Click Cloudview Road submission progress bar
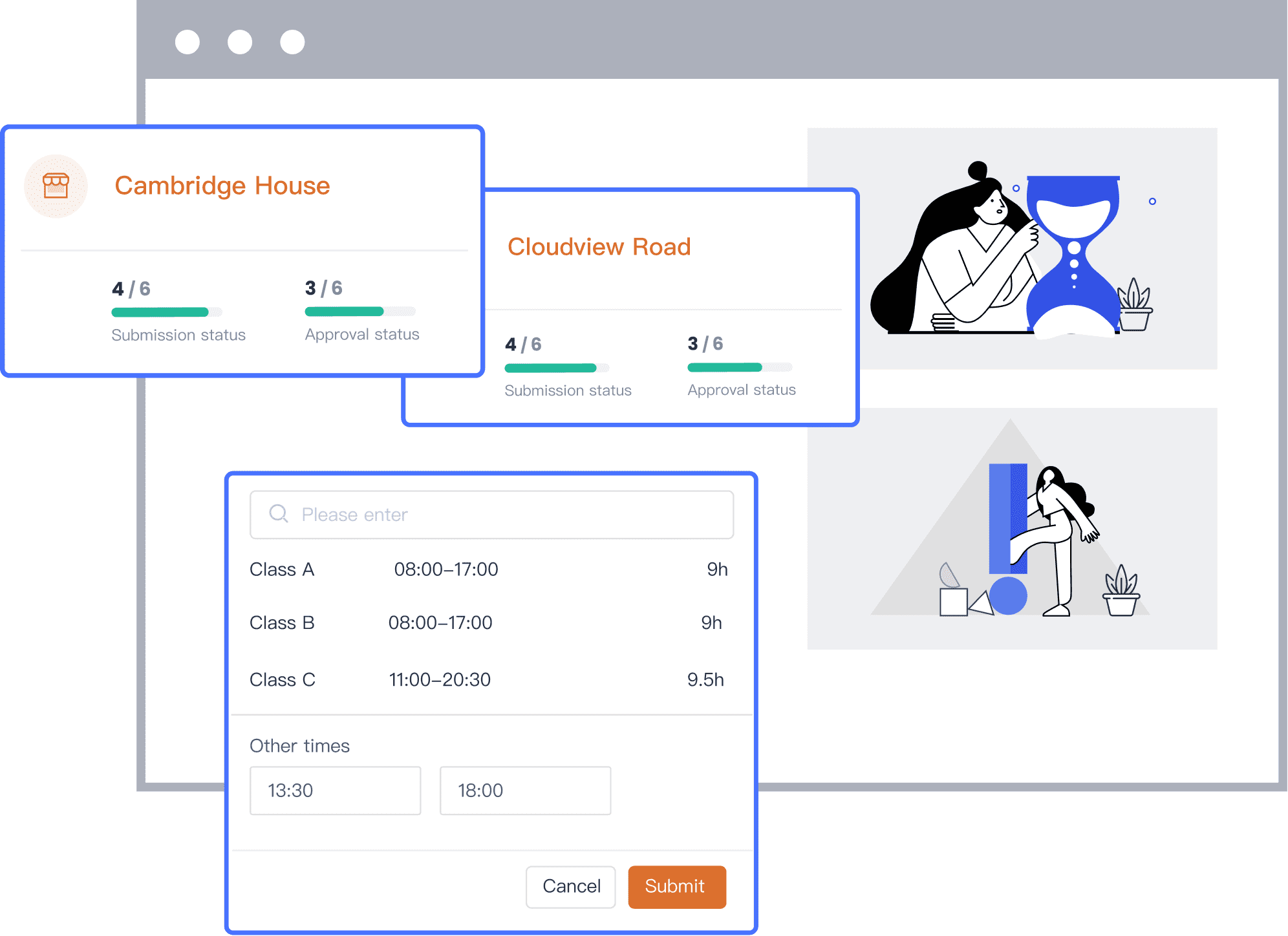 pyautogui.click(x=556, y=368)
